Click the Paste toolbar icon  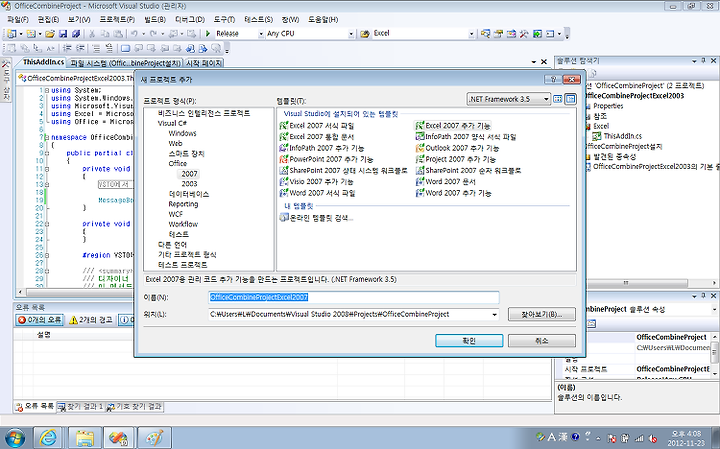click(x=118, y=34)
